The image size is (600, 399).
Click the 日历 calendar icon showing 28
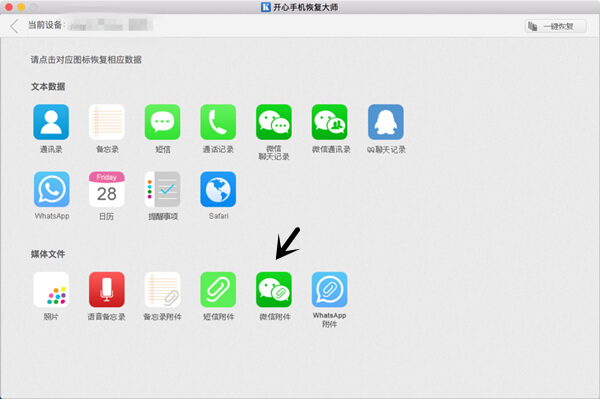(x=107, y=189)
